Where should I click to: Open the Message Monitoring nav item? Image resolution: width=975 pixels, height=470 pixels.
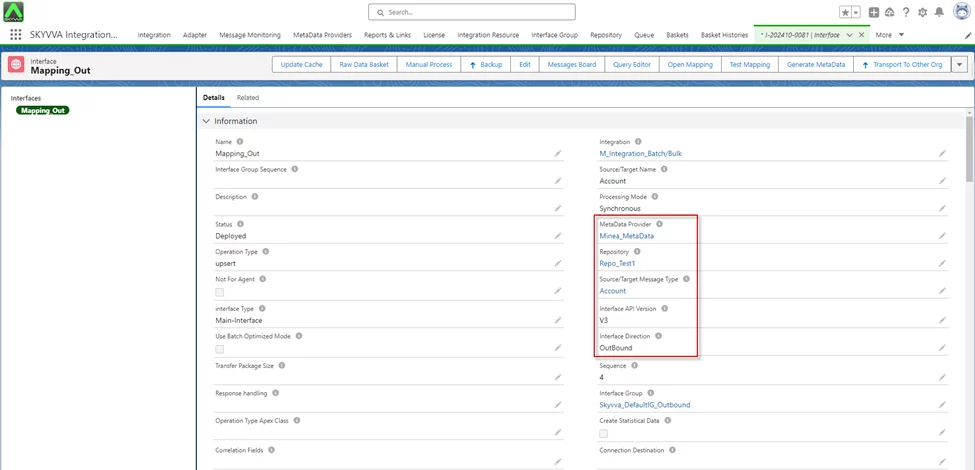tap(250, 34)
